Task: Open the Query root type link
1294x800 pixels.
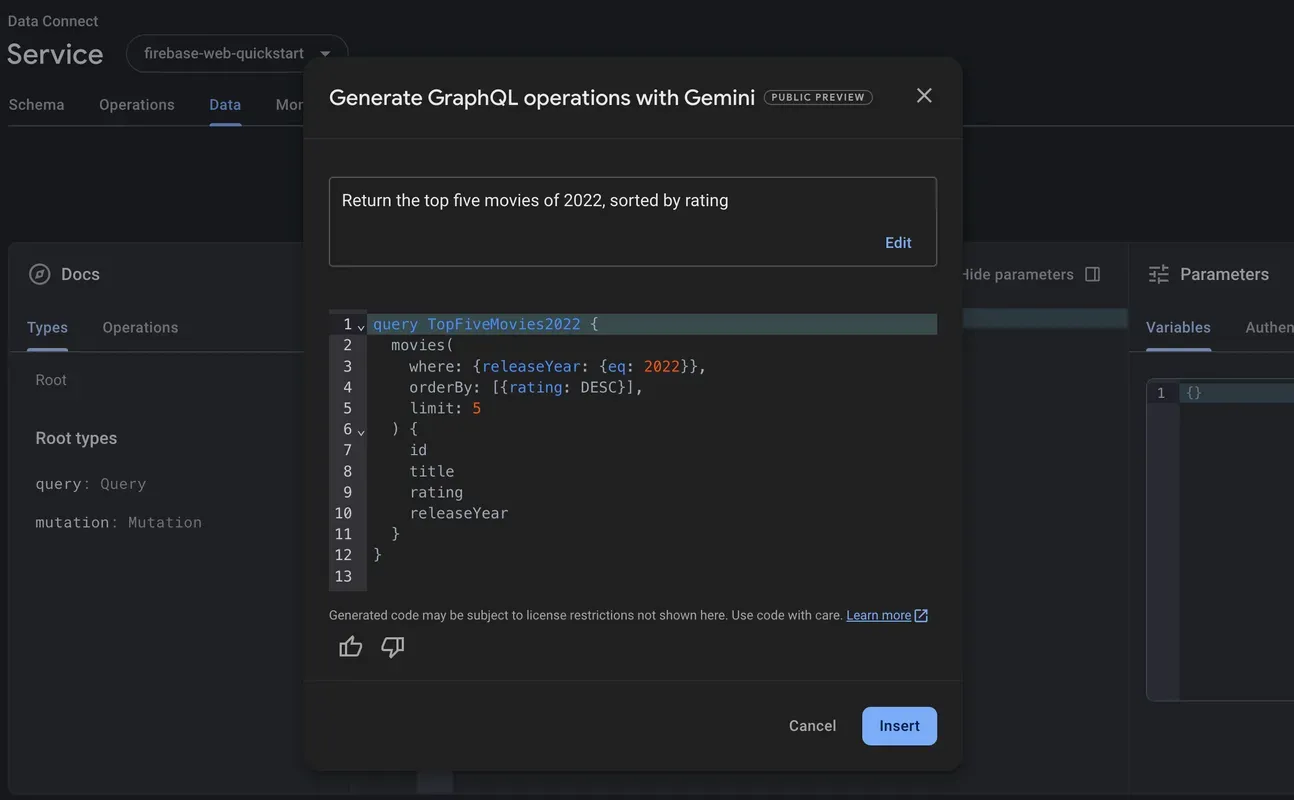Action: pyautogui.click(x=123, y=484)
